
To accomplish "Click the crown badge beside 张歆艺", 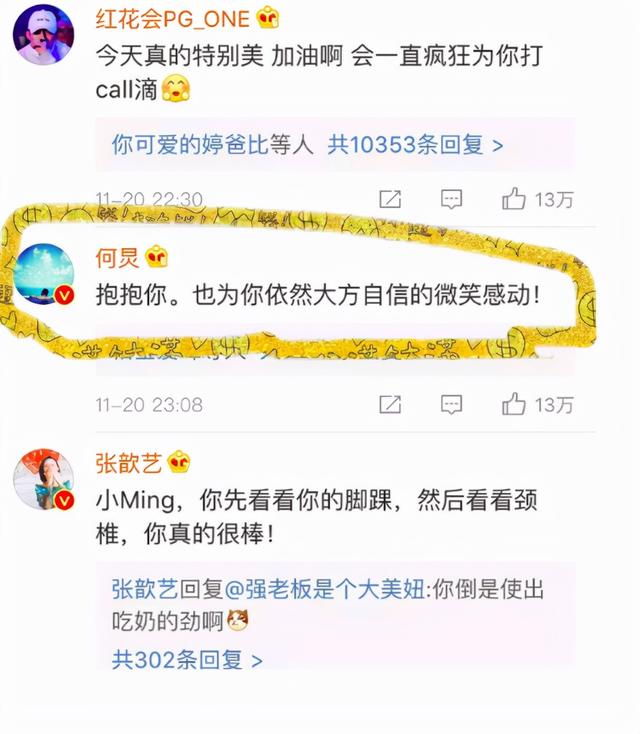I will [179, 462].
